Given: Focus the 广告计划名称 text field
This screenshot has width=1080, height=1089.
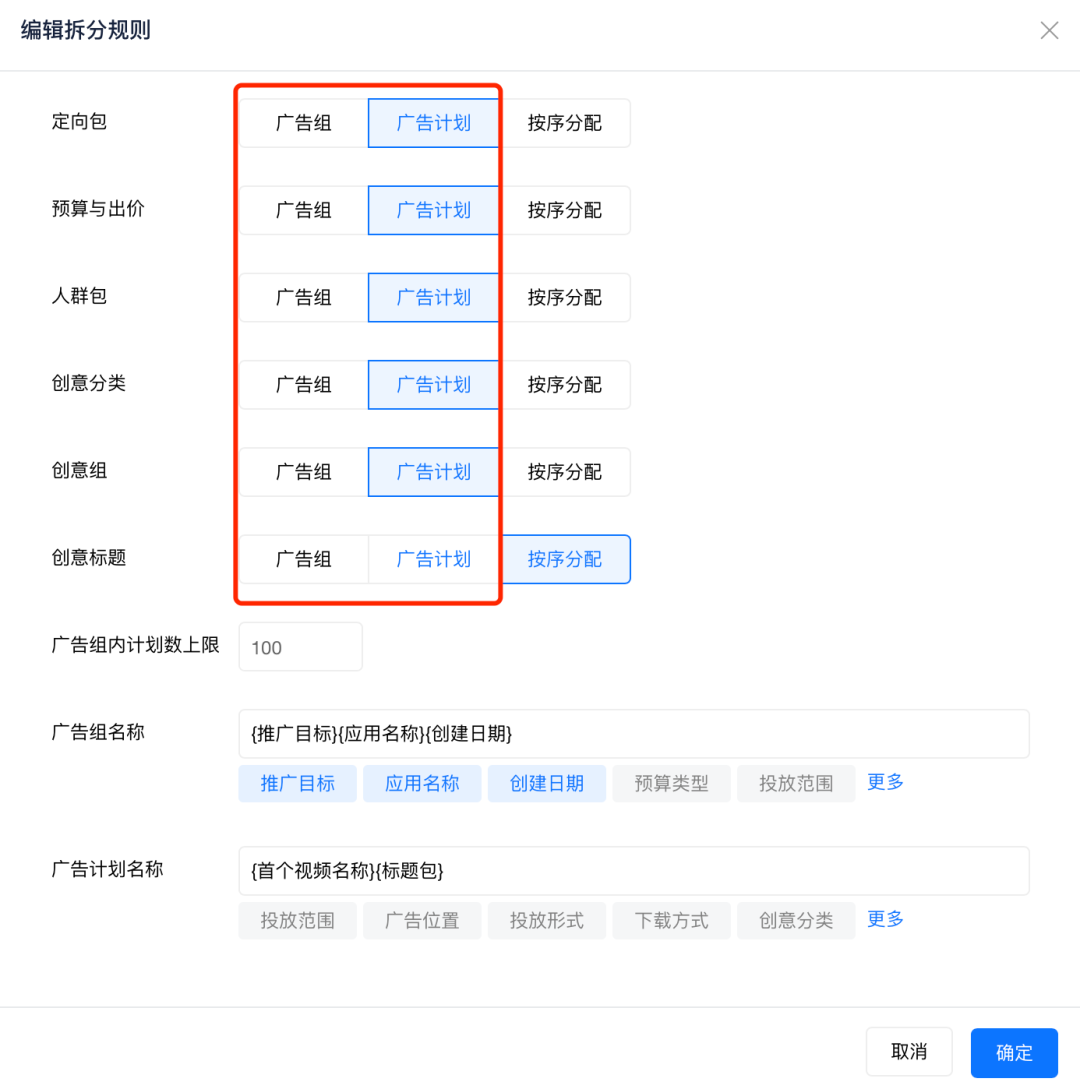Looking at the screenshot, I should click(633, 871).
